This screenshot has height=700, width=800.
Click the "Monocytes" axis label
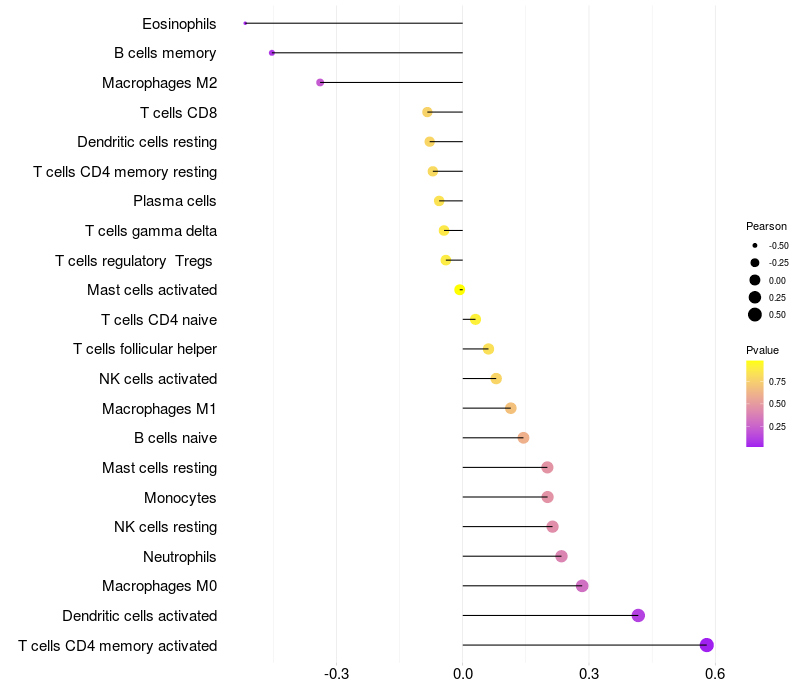click(180, 497)
